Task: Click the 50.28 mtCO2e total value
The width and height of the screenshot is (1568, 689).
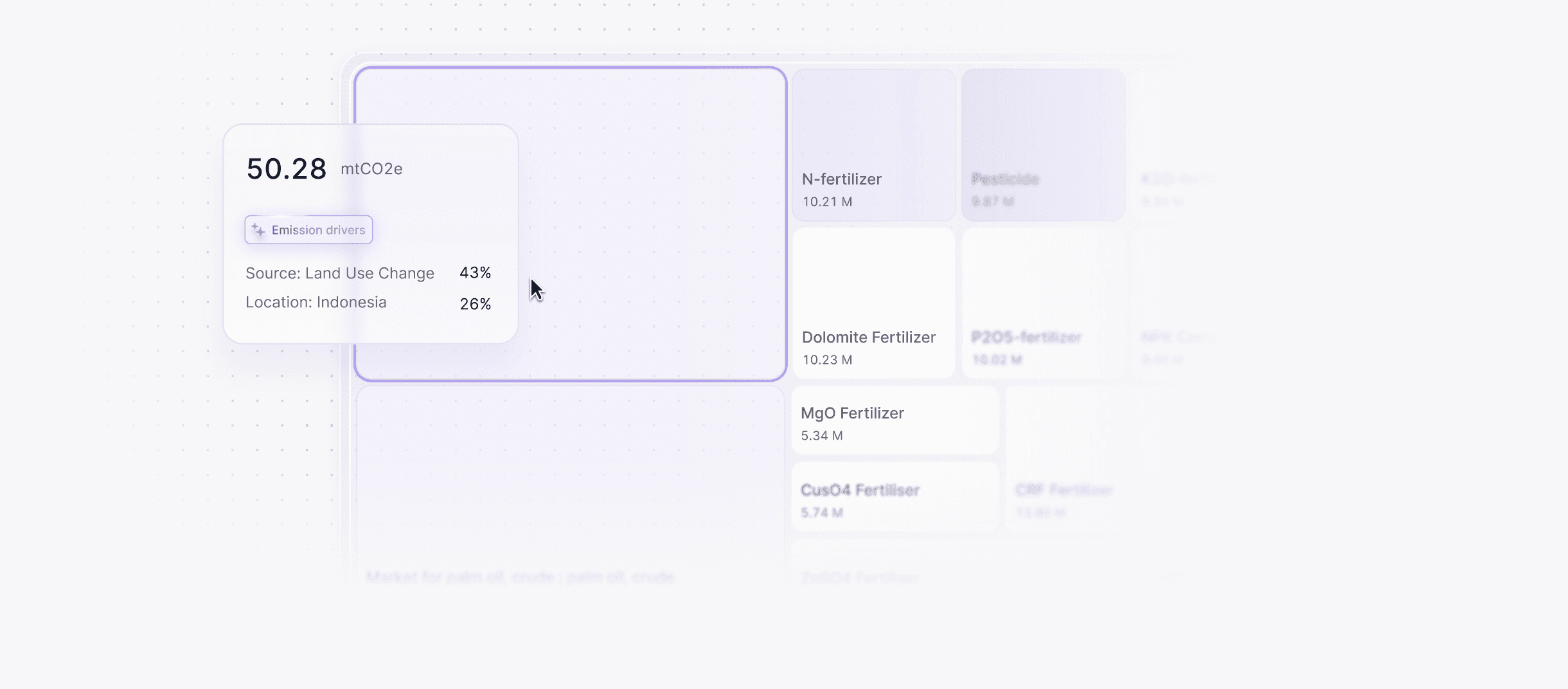Action: pos(325,169)
